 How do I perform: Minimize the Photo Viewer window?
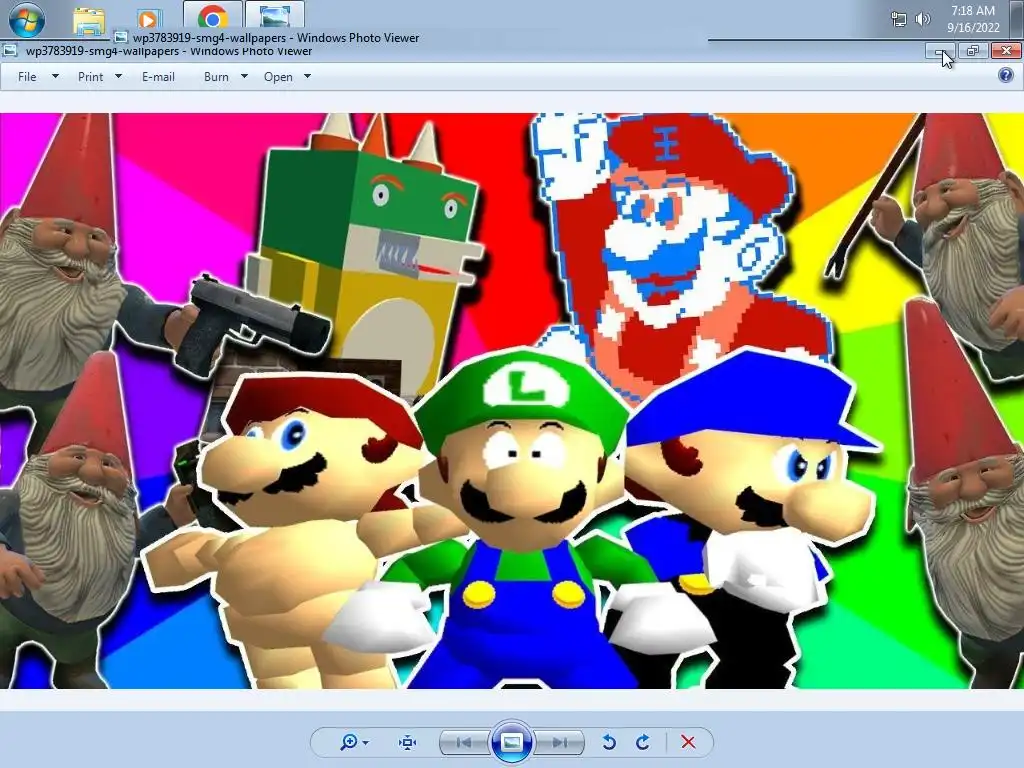click(940, 51)
